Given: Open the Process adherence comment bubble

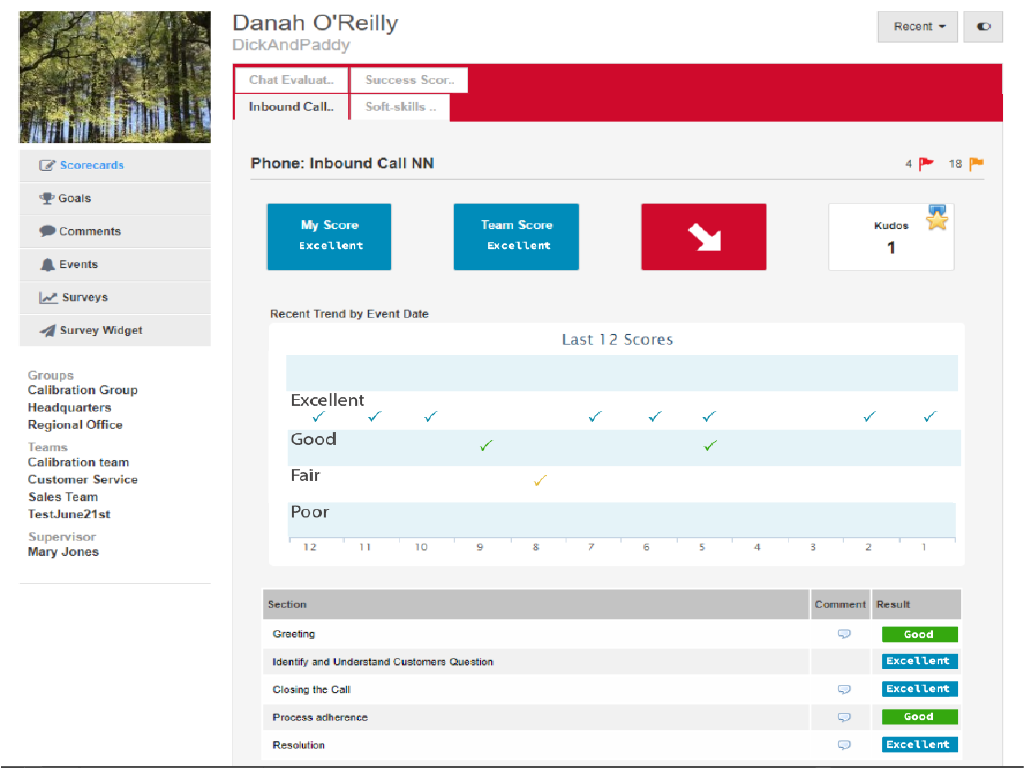Looking at the screenshot, I should pyautogui.click(x=844, y=718).
